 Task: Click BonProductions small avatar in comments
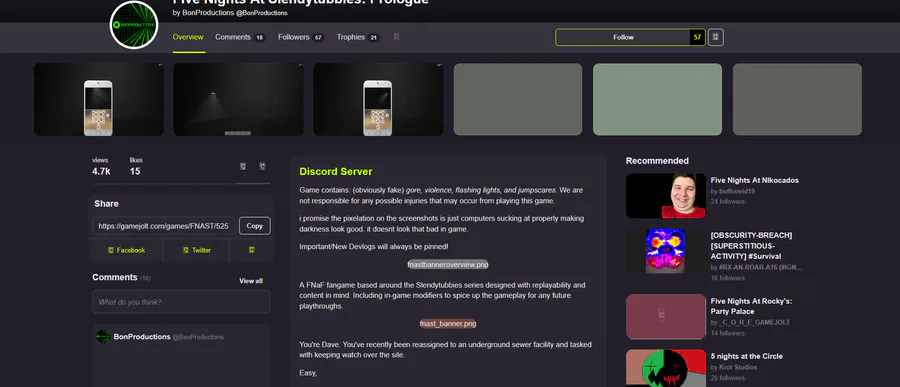click(x=103, y=336)
